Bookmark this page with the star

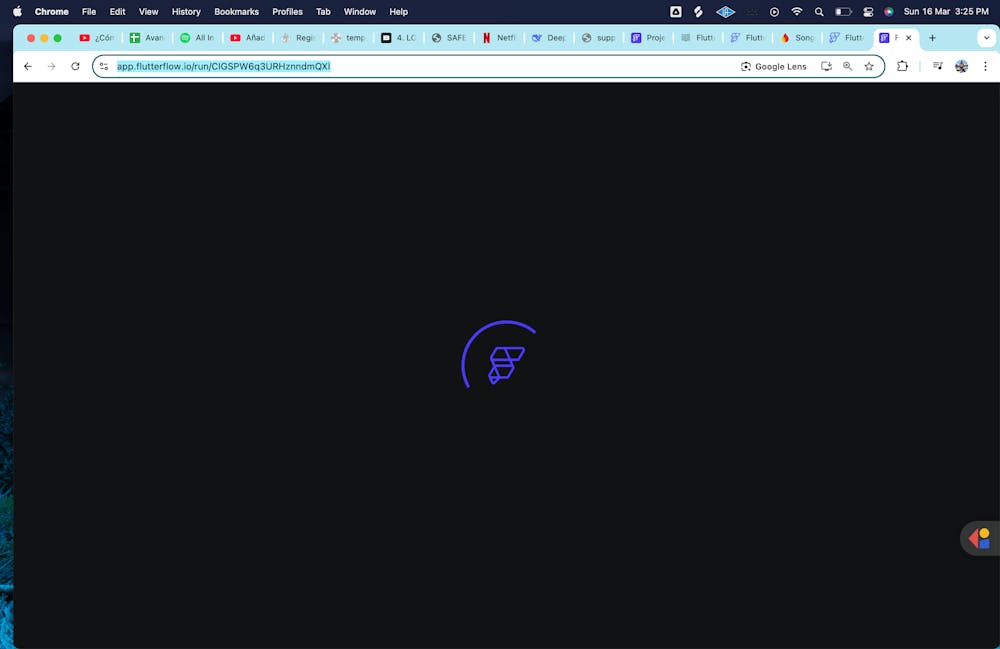[x=869, y=66]
